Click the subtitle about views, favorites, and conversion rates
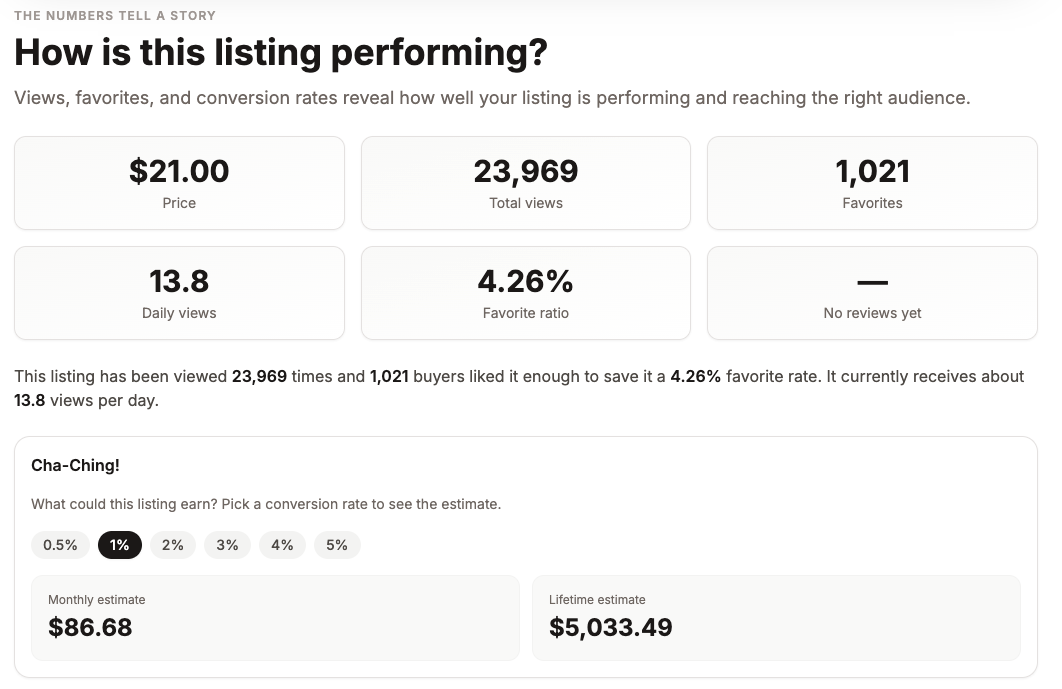Image resolution: width=1062 pixels, height=689 pixels. [492, 98]
